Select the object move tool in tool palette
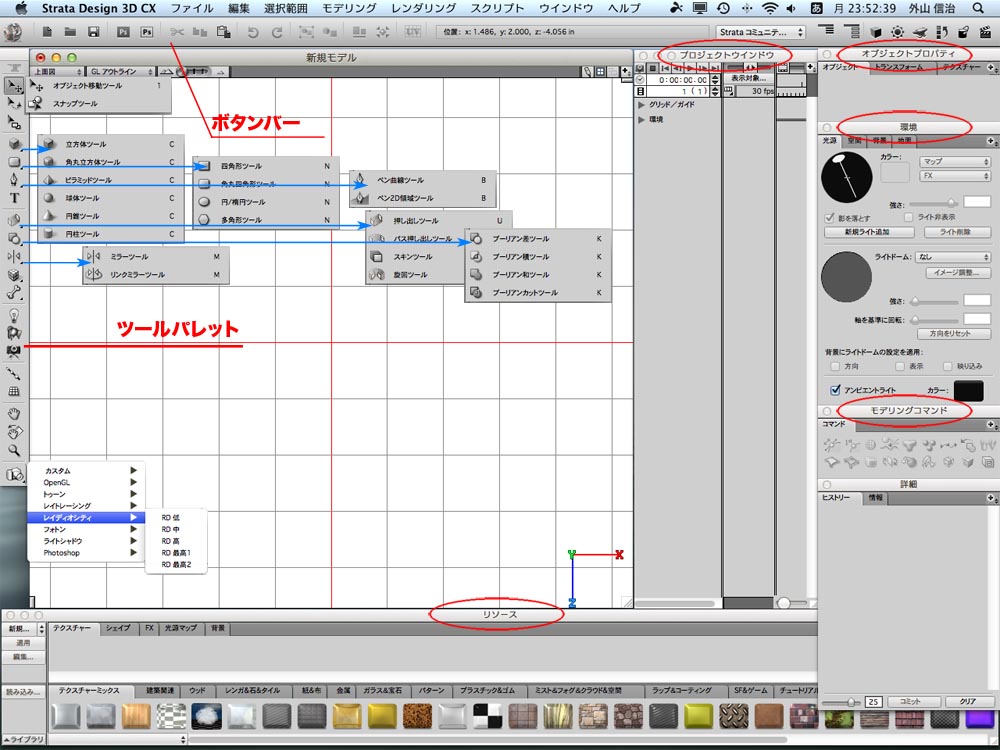 coord(14,85)
